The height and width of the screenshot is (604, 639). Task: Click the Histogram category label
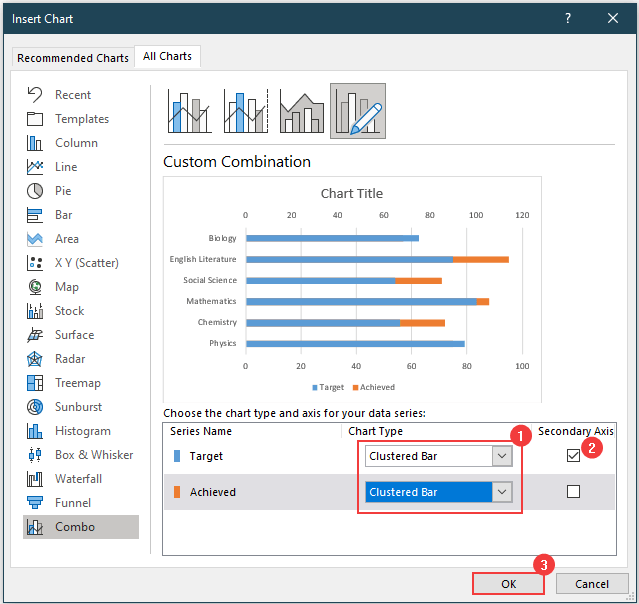pyautogui.click(x=83, y=431)
